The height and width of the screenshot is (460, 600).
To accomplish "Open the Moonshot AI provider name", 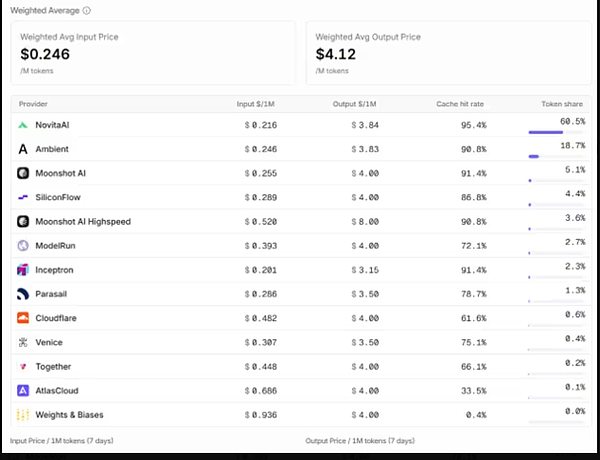I will [x=60, y=173].
